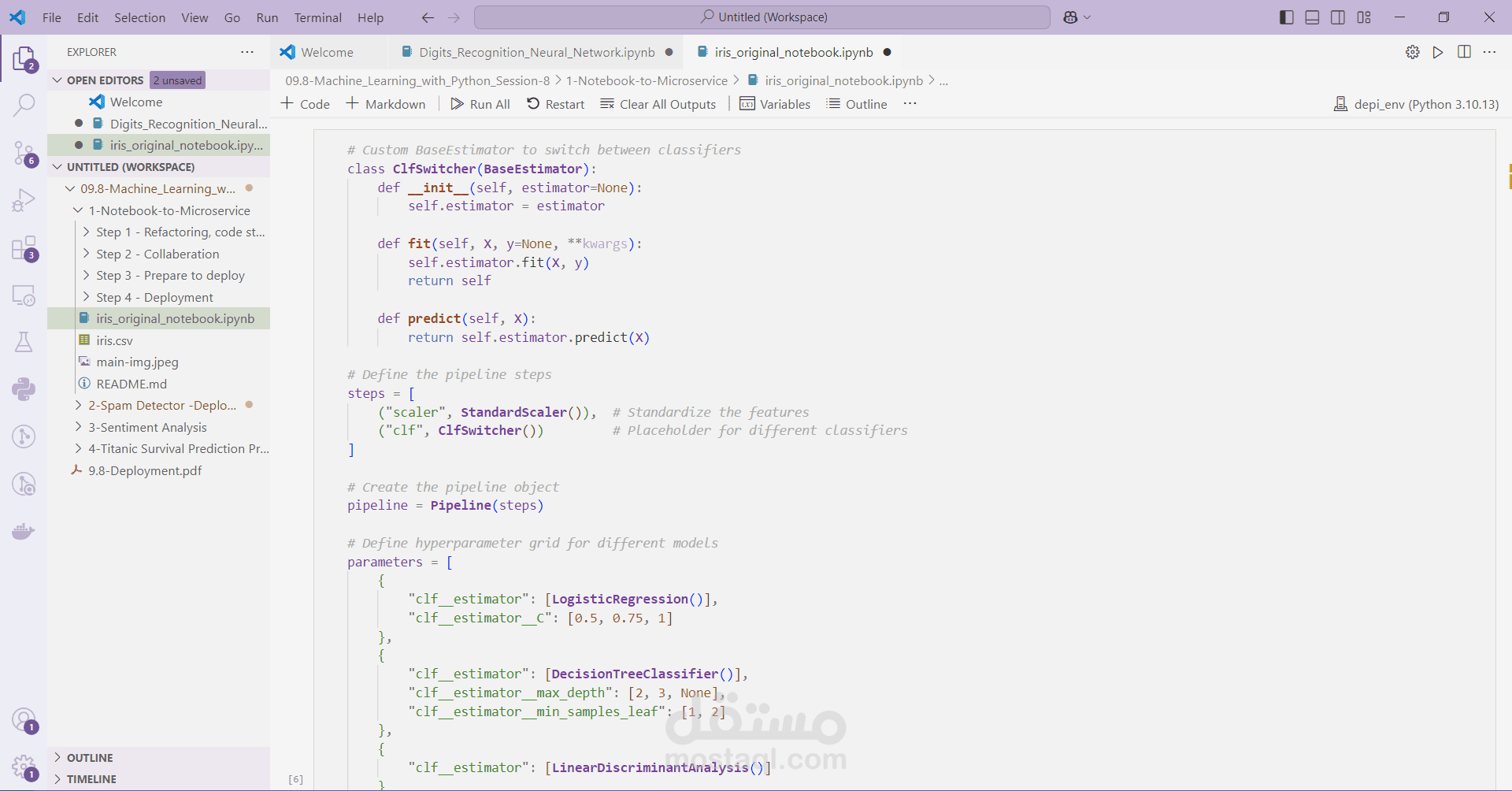Toggle the secondary side bar

coord(1338,17)
